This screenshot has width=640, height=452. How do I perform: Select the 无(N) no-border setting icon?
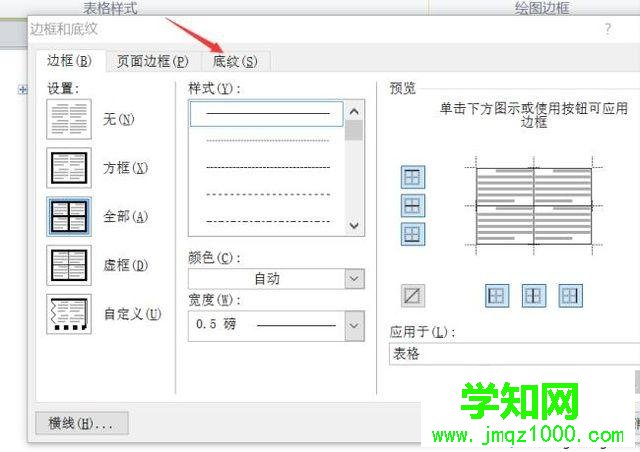pyautogui.click(x=69, y=119)
